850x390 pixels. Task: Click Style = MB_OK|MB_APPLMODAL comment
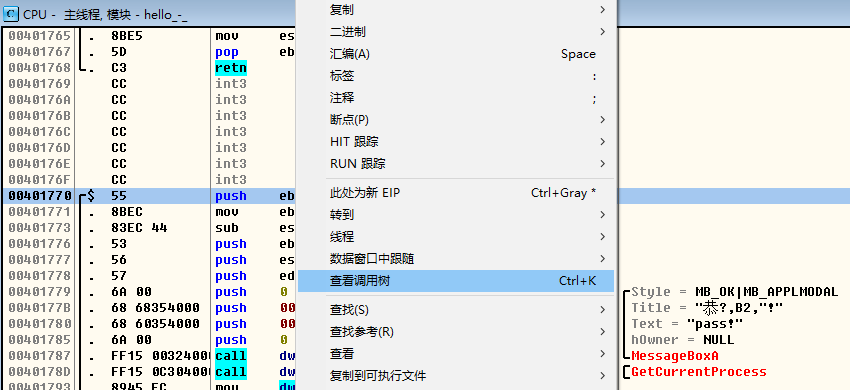735,292
